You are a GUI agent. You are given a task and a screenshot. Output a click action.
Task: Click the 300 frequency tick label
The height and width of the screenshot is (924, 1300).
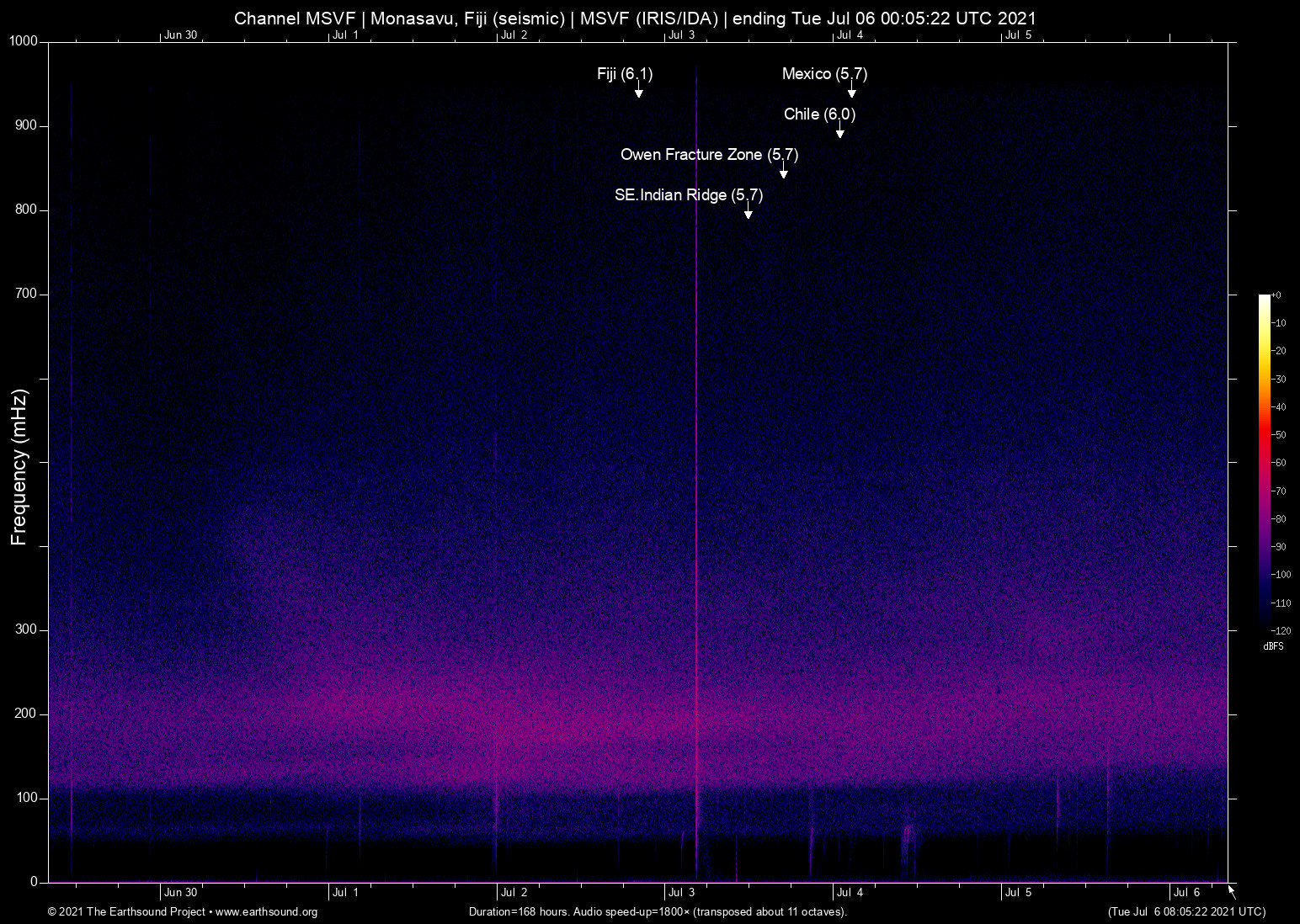click(x=26, y=629)
